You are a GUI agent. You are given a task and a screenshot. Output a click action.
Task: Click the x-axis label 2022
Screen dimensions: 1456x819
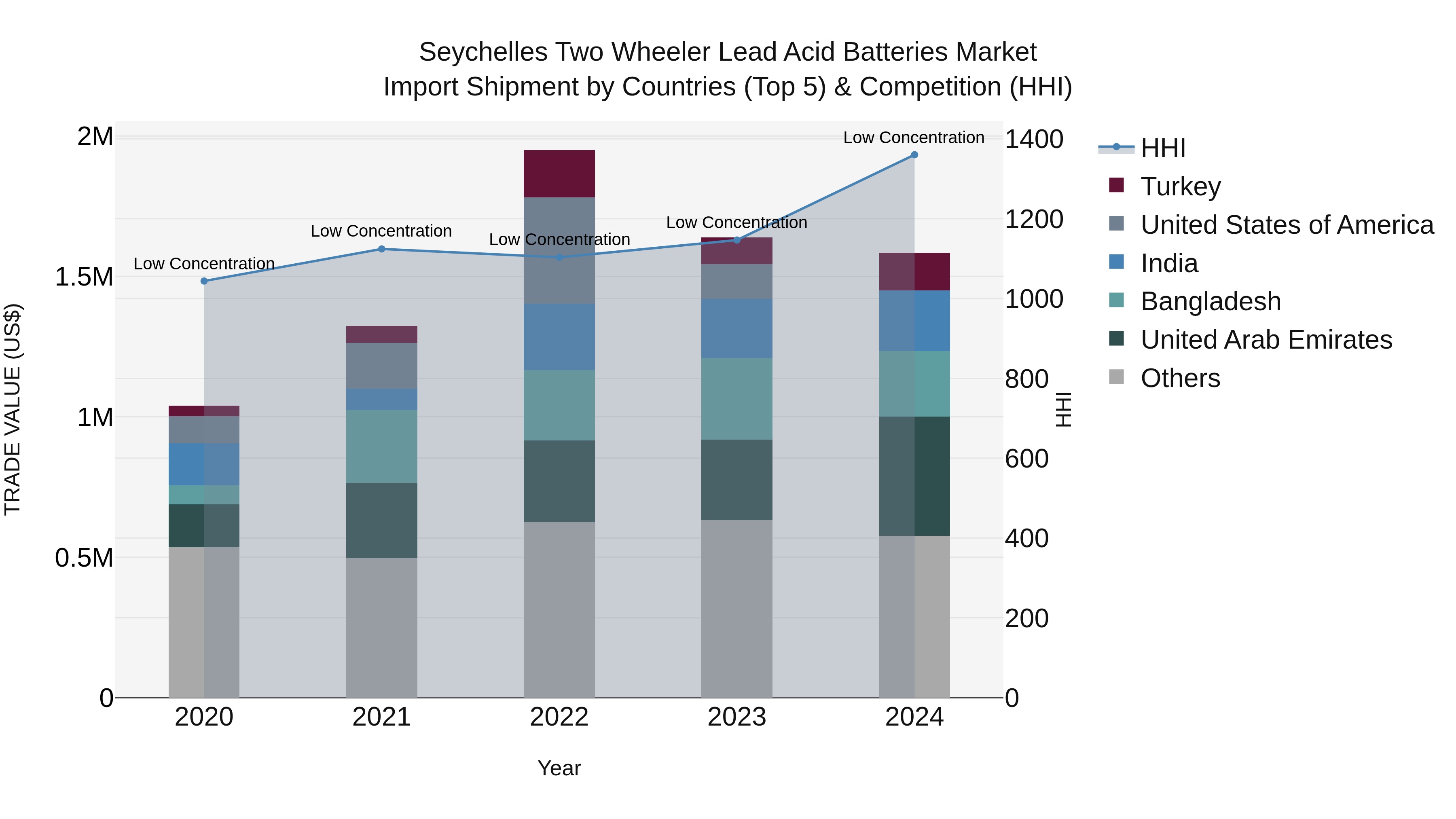pos(559,717)
